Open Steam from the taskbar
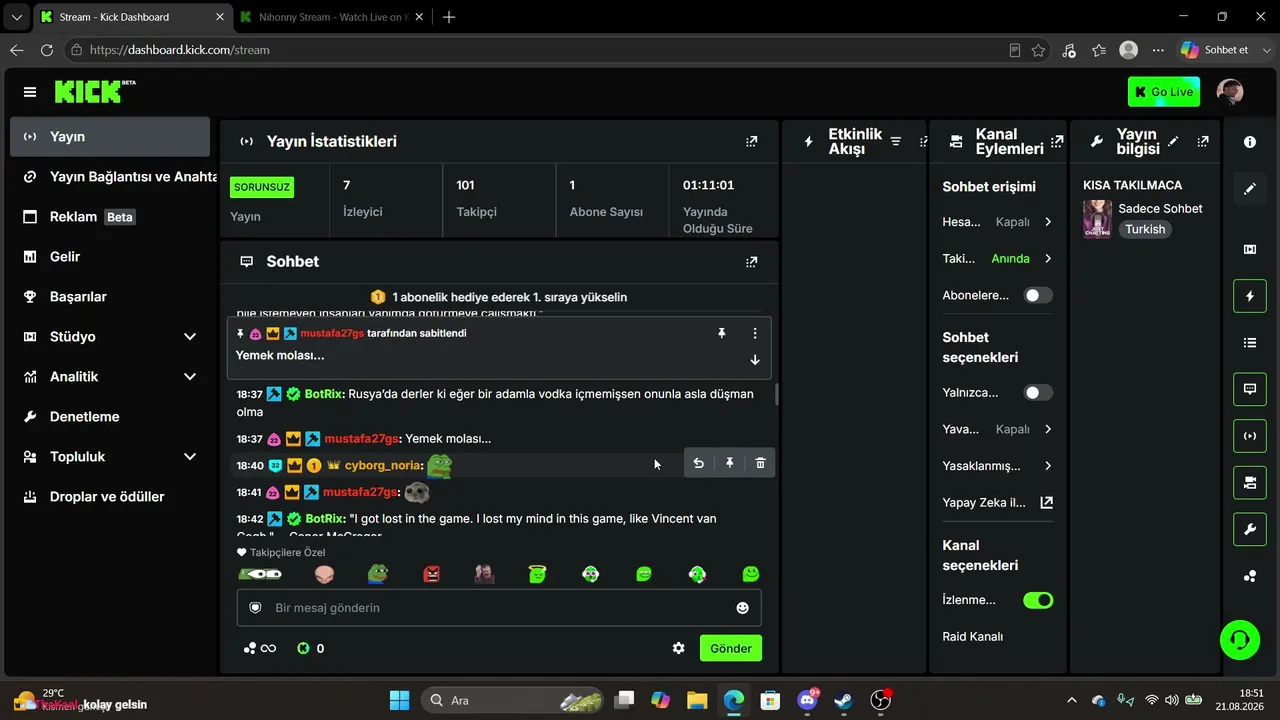Image resolution: width=1280 pixels, height=720 pixels. pyautogui.click(x=843, y=700)
